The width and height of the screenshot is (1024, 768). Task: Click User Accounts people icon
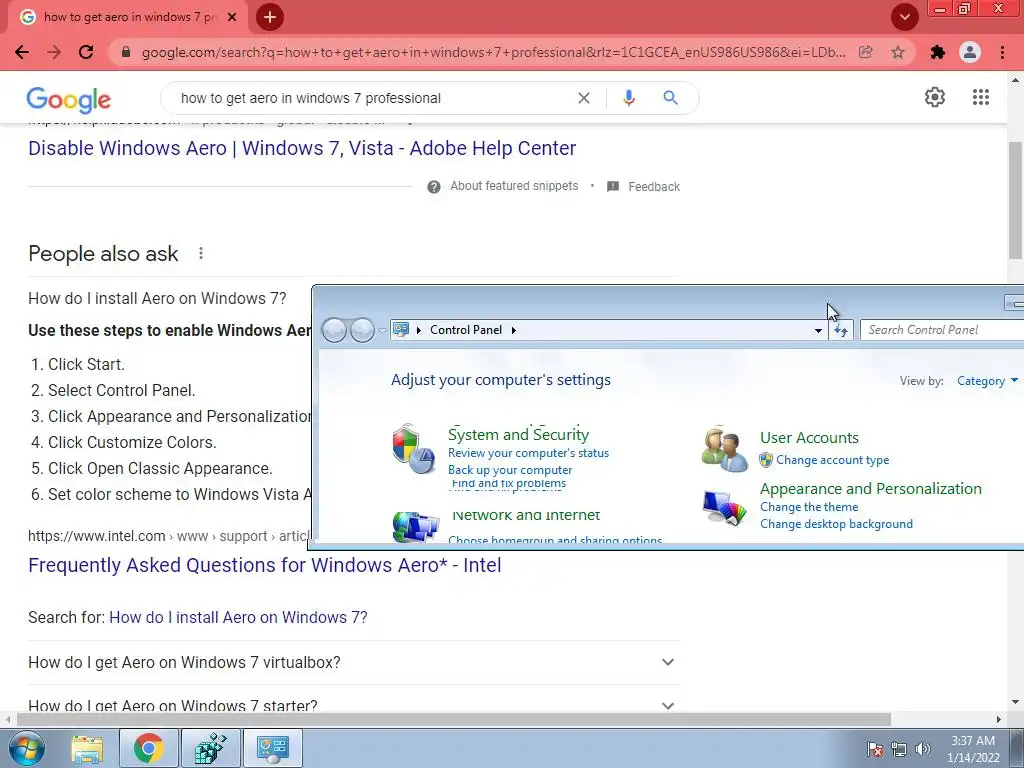724,449
